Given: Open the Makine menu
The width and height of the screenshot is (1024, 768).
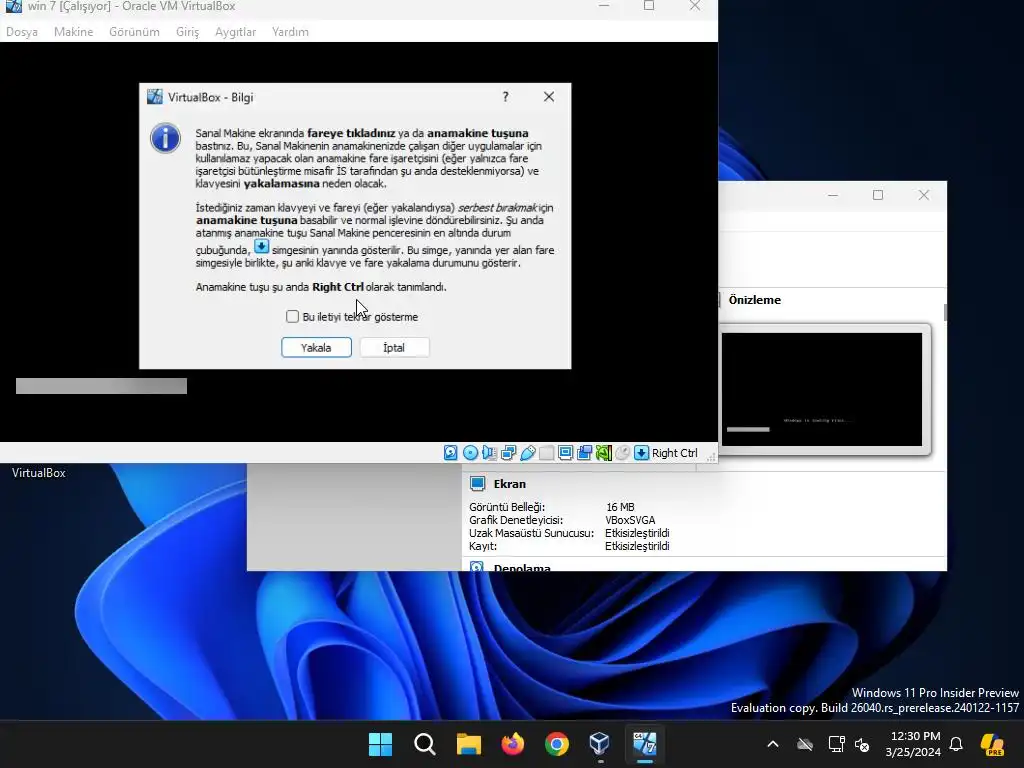Looking at the screenshot, I should (73, 31).
